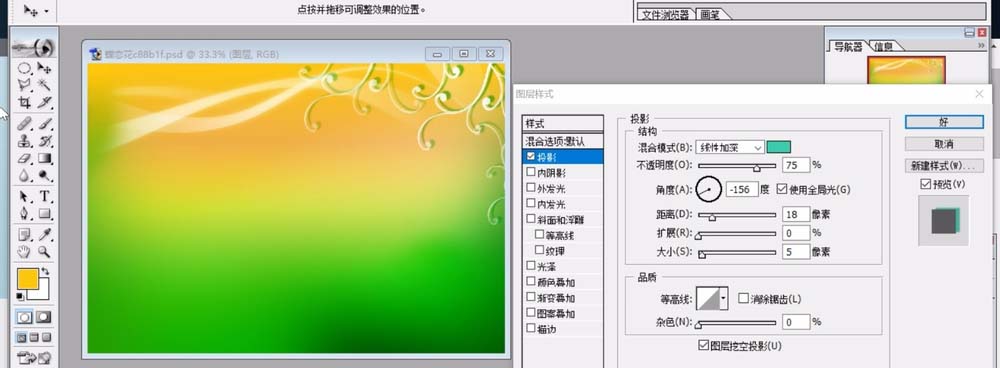Image resolution: width=1000 pixels, height=368 pixels.
Task: Enable the 内发光 style checkbox
Action: [x=531, y=203]
